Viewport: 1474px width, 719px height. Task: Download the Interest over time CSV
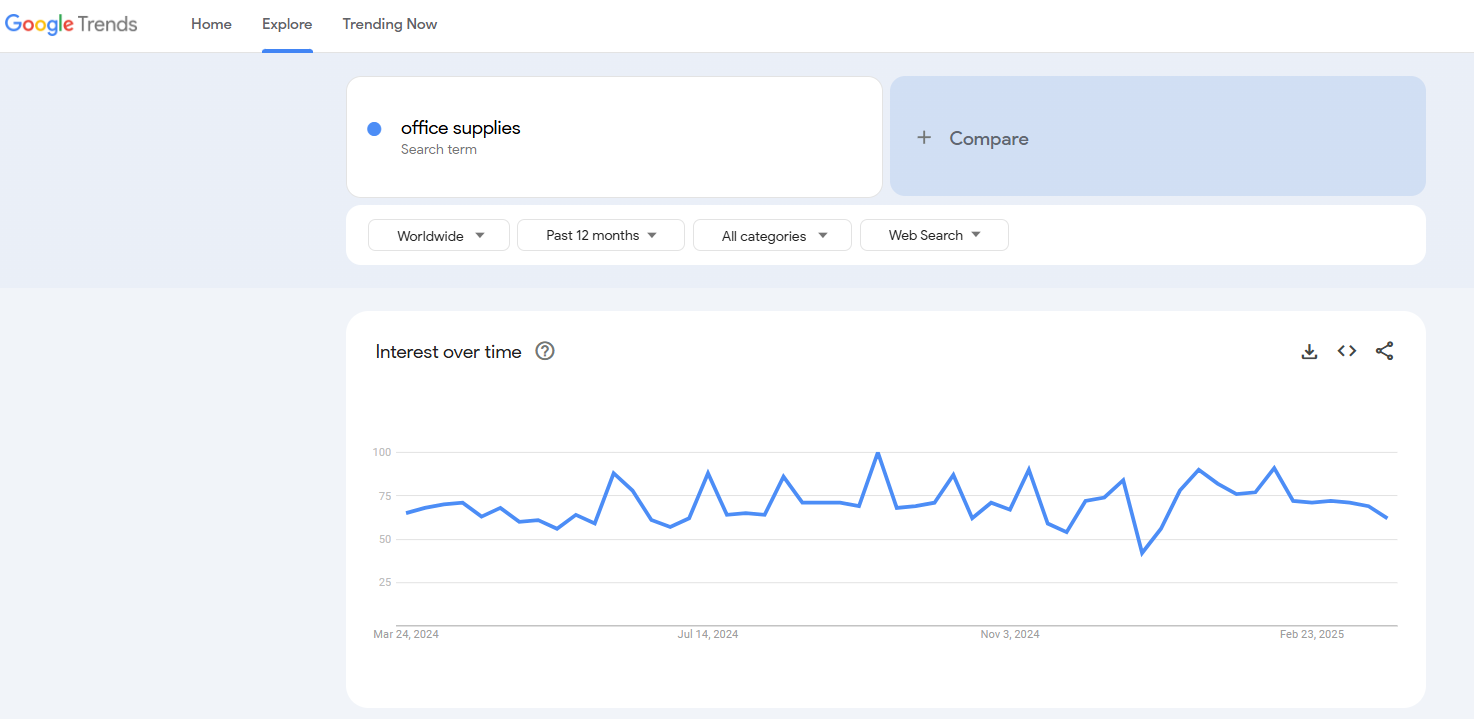click(x=1309, y=351)
